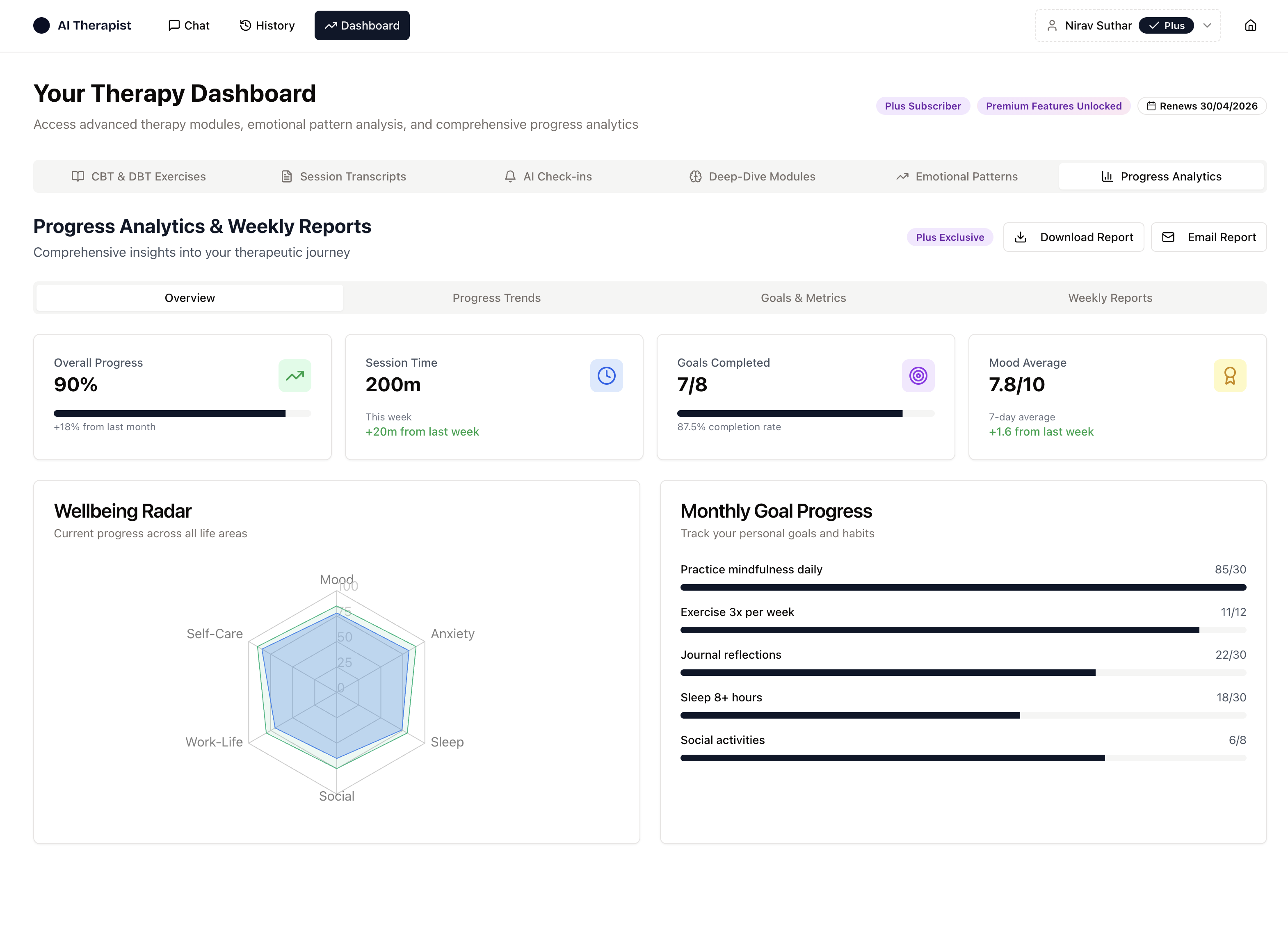Open the Chat page
The image size is (1288, 945).
click(x=189, y=25)
